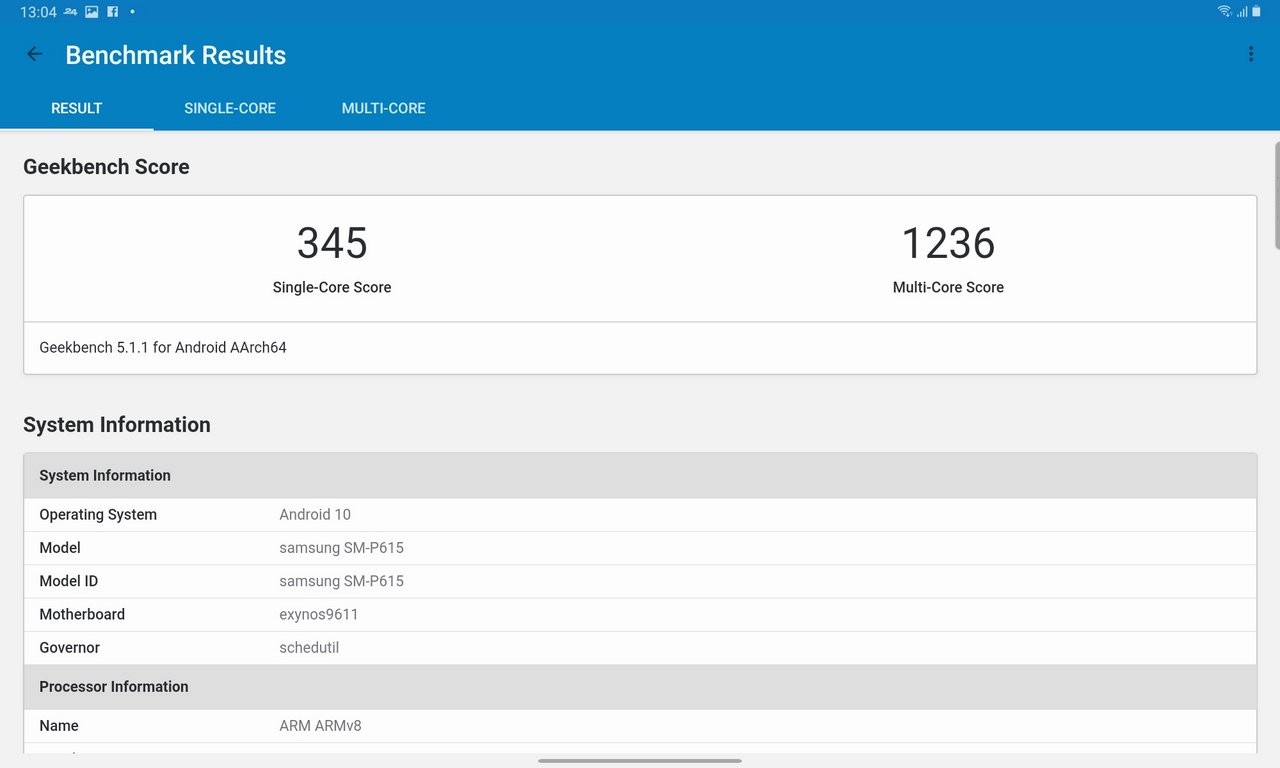Tap the Model row label
Screen dimensions: 1280x768
click(x=60, y=548)
